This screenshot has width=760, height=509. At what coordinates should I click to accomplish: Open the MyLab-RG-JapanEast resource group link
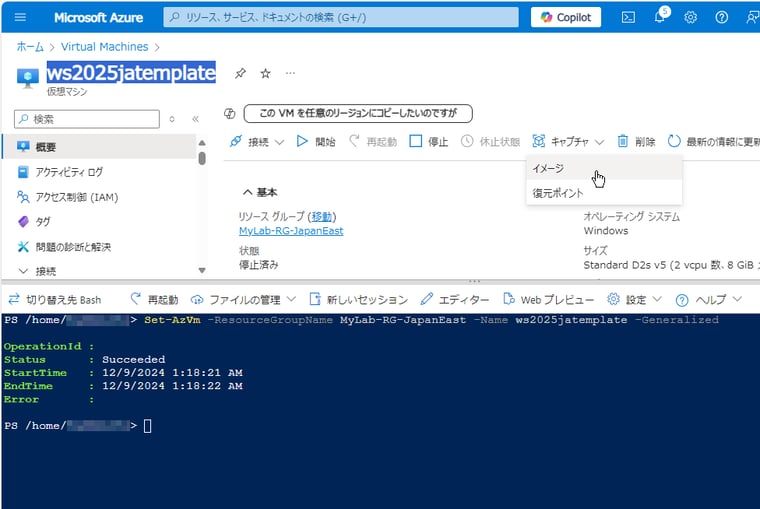291,231
